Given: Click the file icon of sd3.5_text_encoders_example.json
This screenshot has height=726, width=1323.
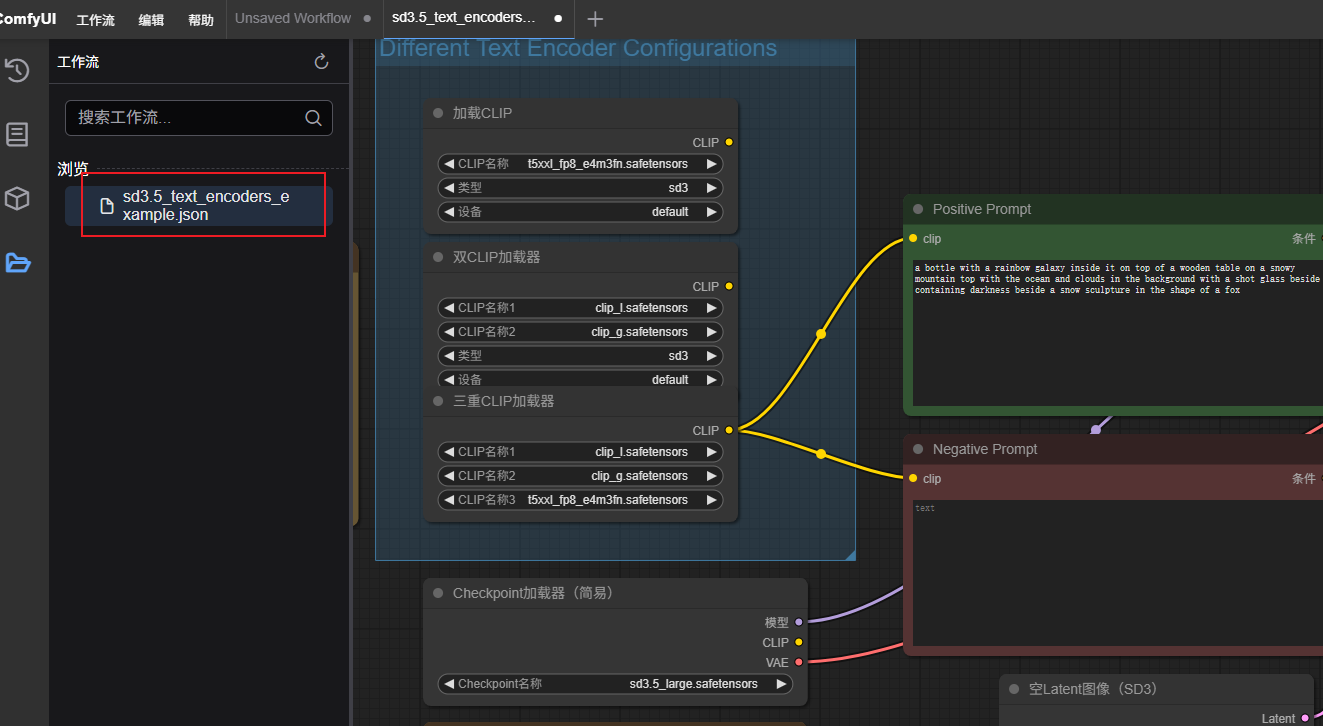Looking at the screenshot, I should point(107,206).
